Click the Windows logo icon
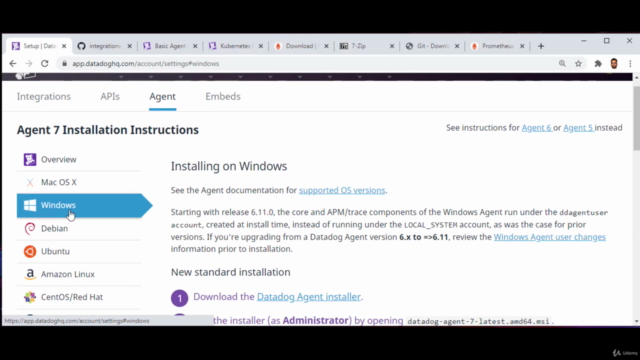 tap(30, 205)
